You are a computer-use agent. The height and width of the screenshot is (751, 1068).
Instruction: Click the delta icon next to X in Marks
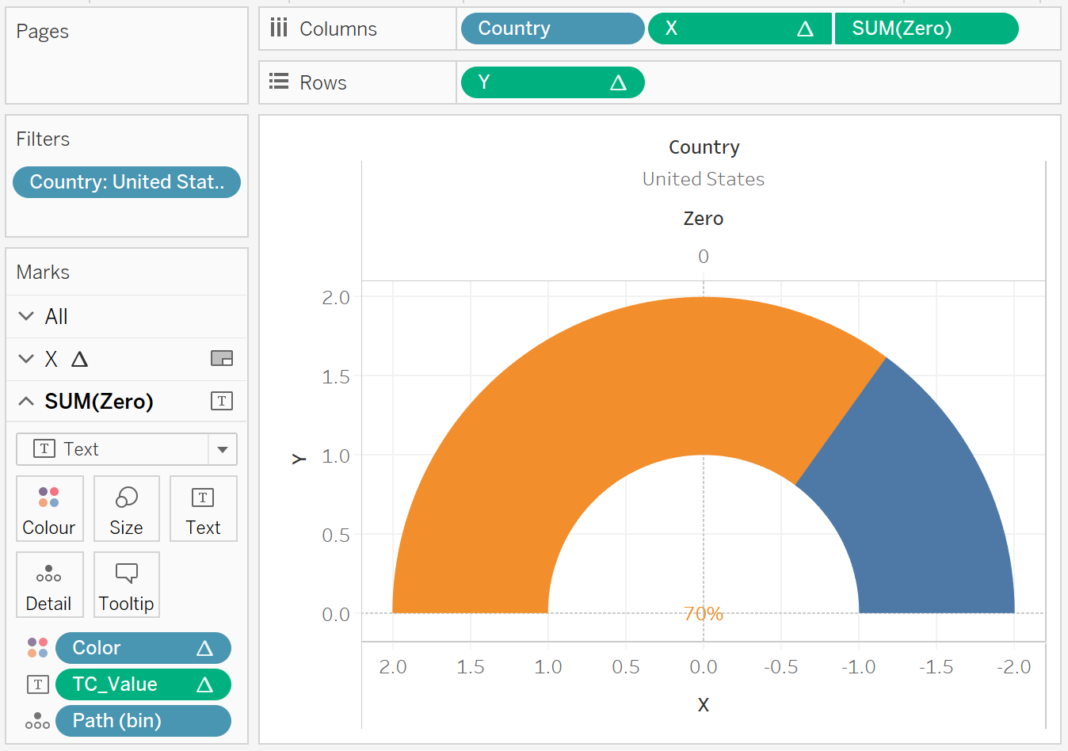coord(80,359)
